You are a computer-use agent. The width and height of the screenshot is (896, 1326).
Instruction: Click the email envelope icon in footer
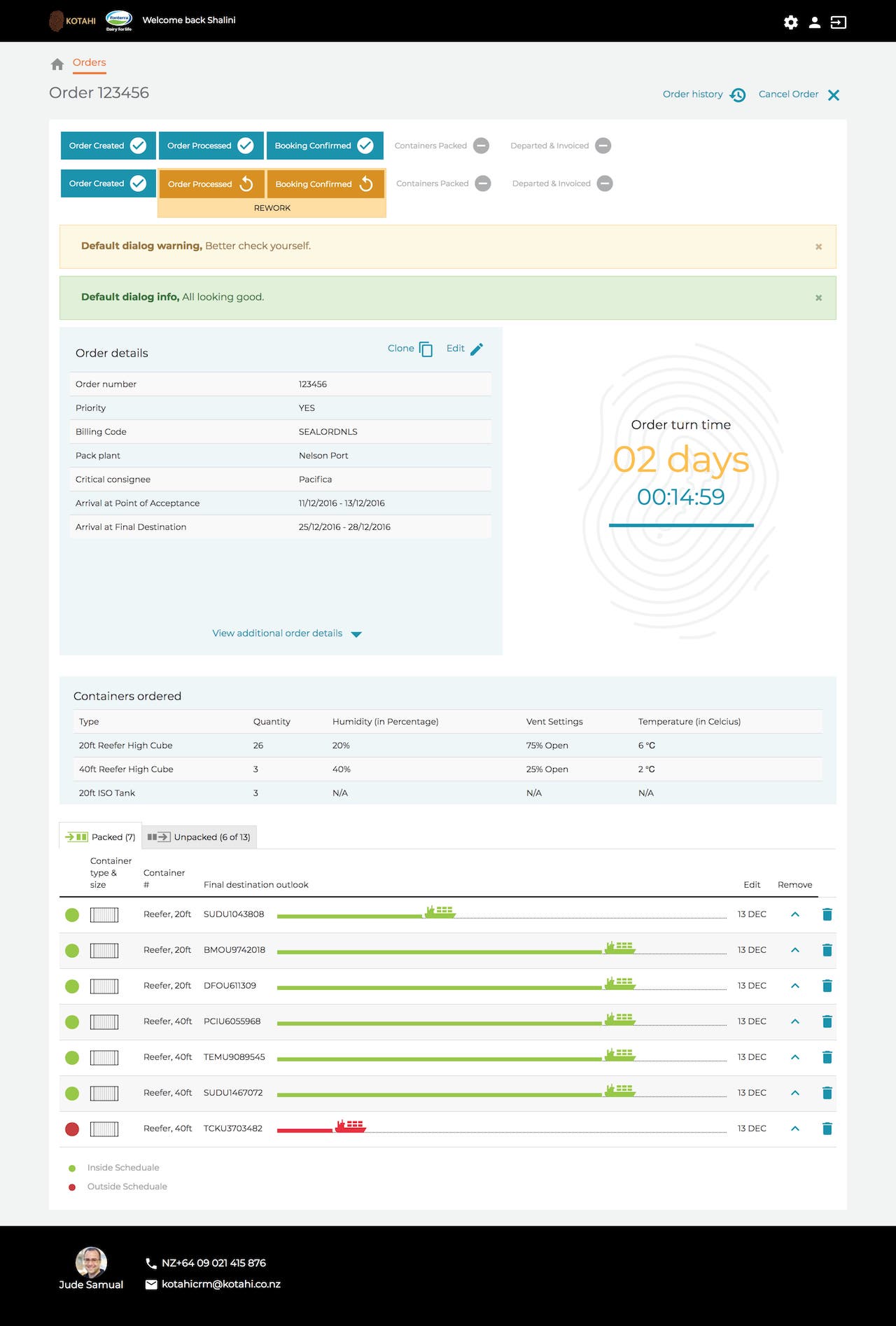point(151,1285)
